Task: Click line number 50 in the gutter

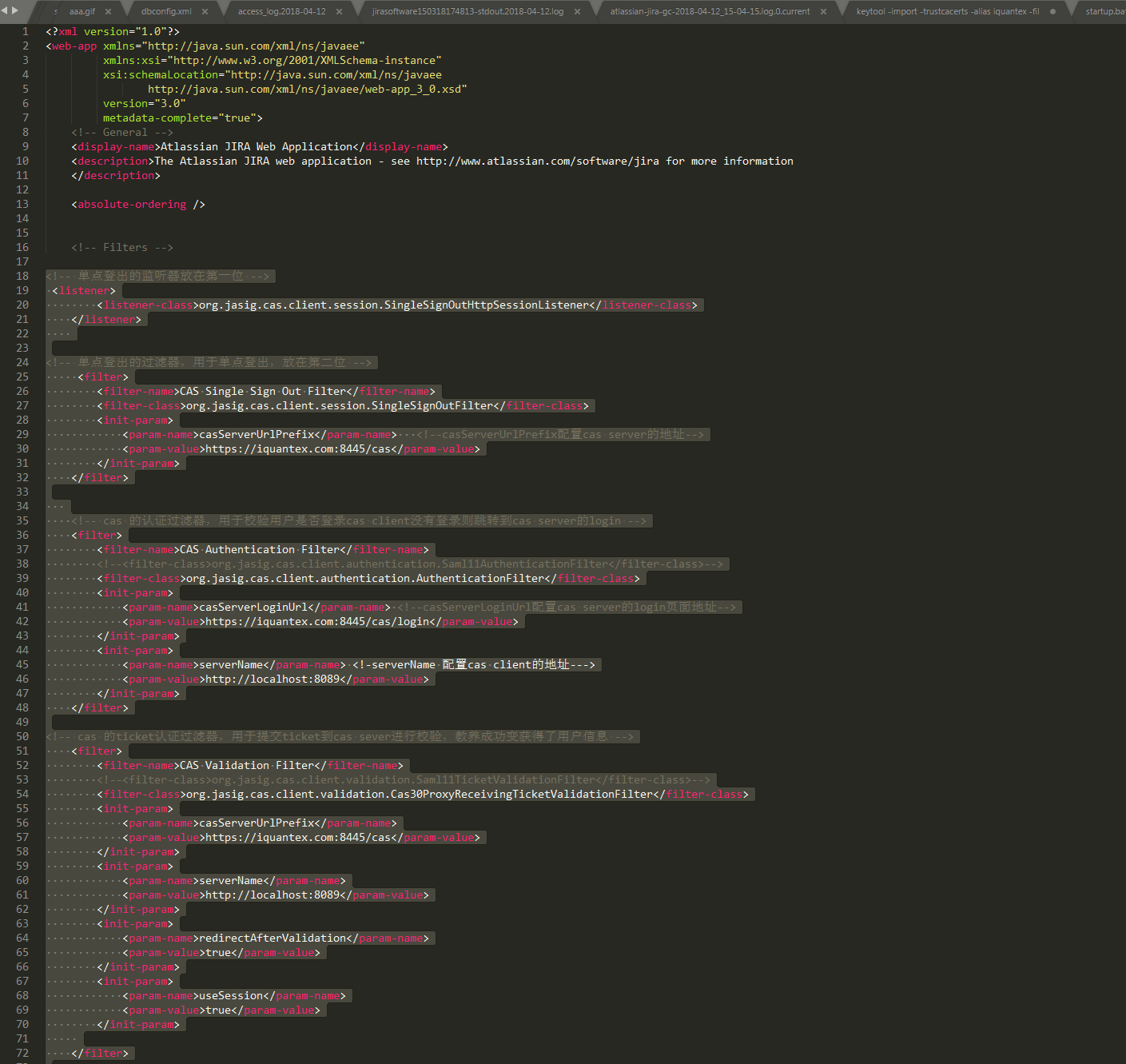Action: pos(22,737)
